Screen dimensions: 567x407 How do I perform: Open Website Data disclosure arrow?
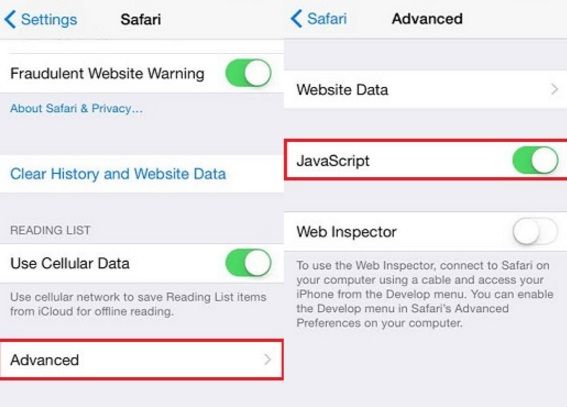(x=555, y=89)
